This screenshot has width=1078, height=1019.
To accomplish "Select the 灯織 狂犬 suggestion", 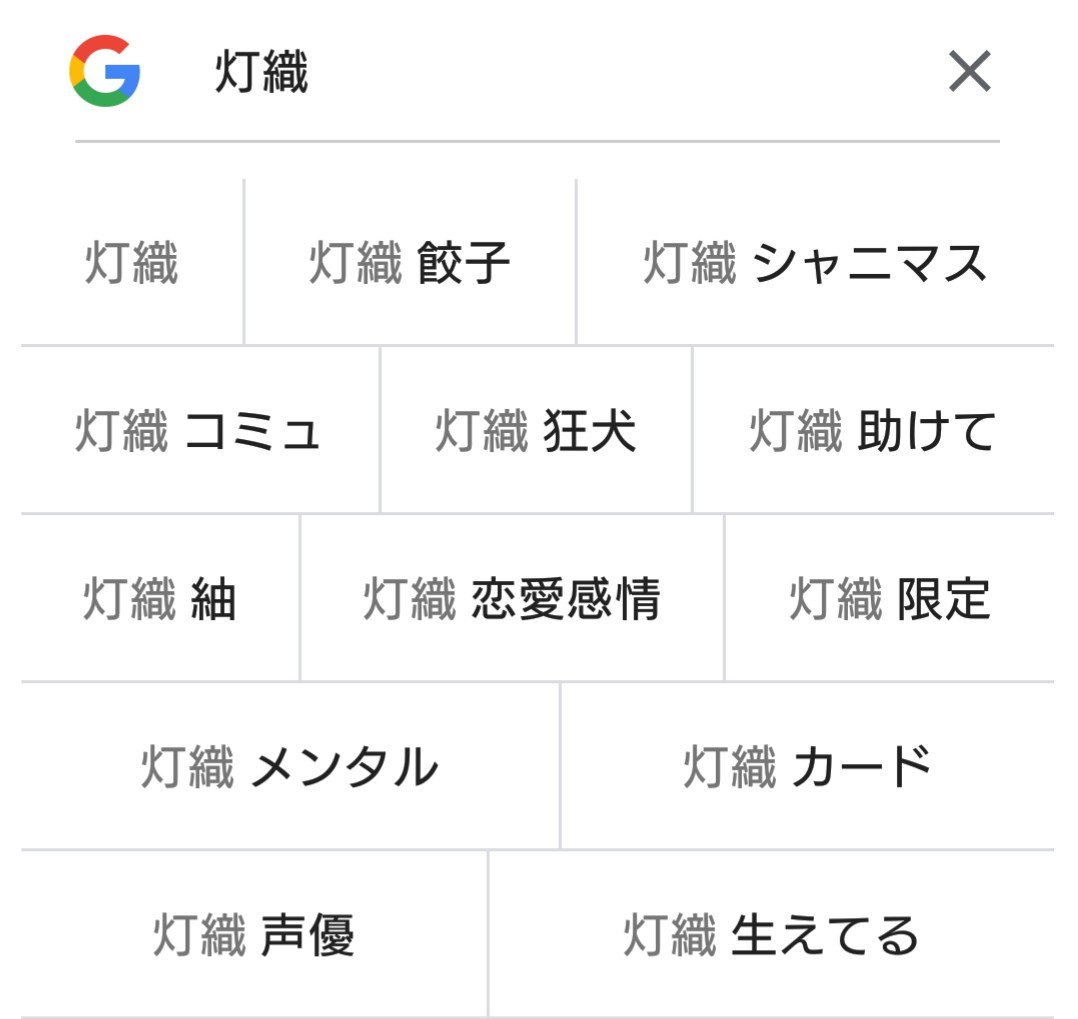I will coord(536,431).
